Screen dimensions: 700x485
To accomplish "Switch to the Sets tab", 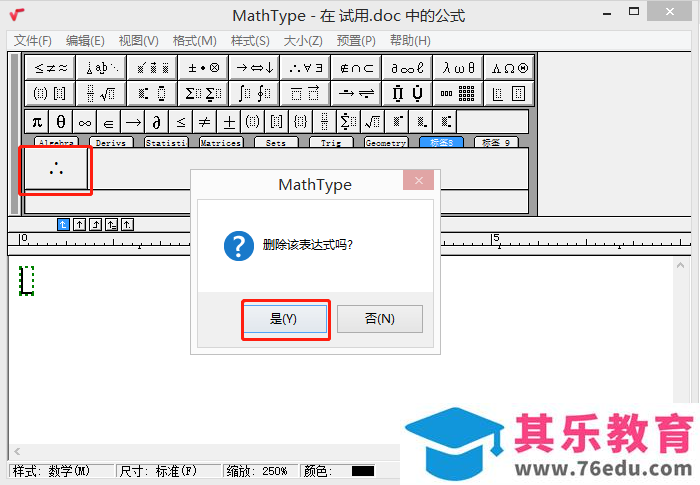I will point(276,142).
